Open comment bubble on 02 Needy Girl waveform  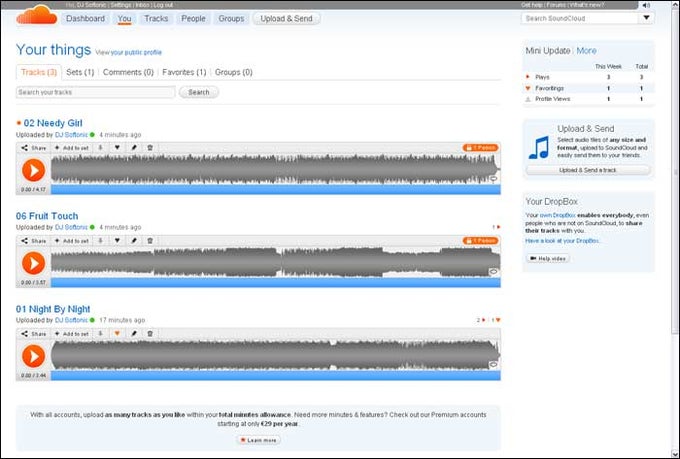pyautogui.click(x=494, y=179)
